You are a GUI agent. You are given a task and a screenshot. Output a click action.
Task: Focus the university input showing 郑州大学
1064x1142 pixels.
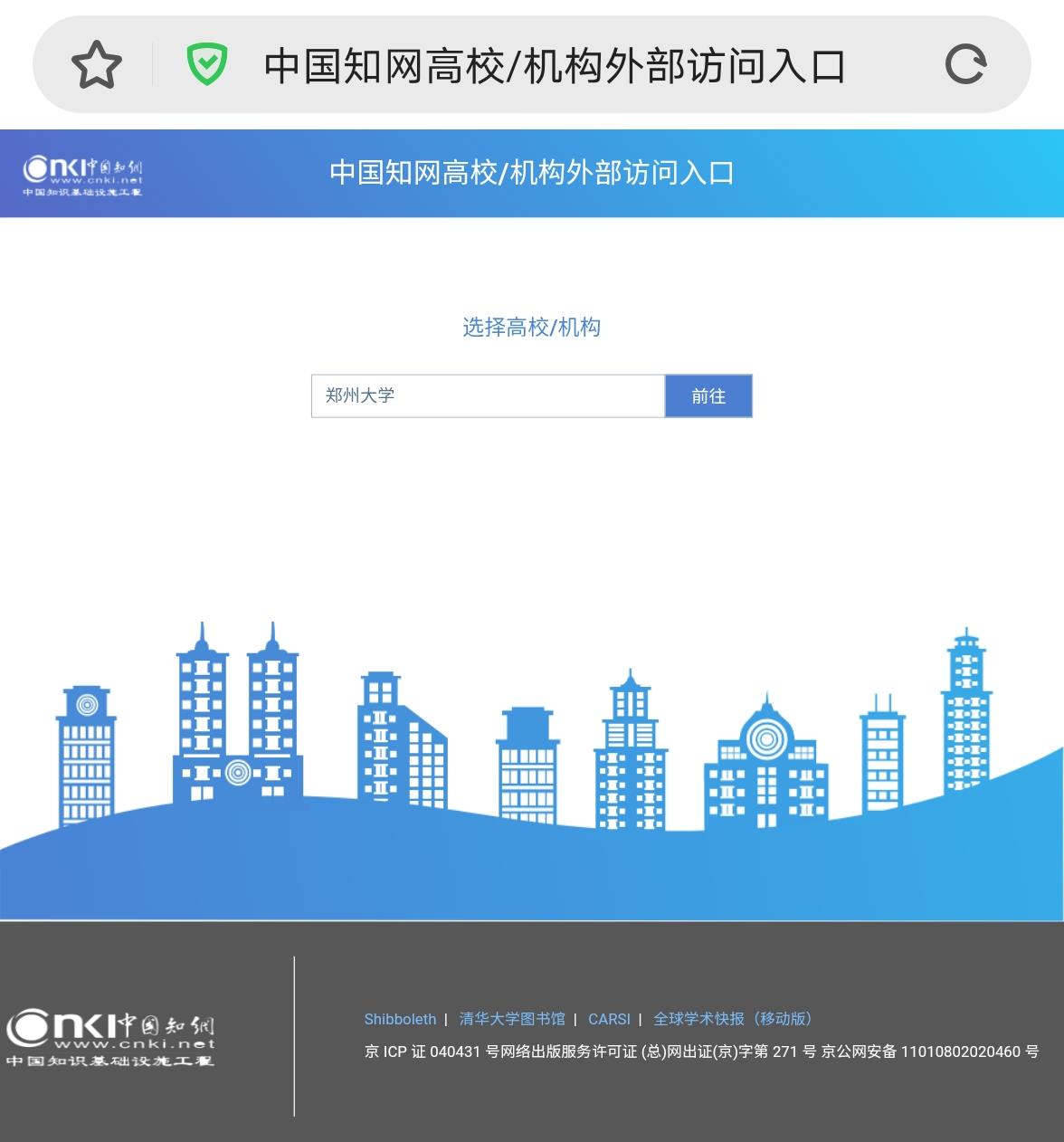click(x=488, y=395)
